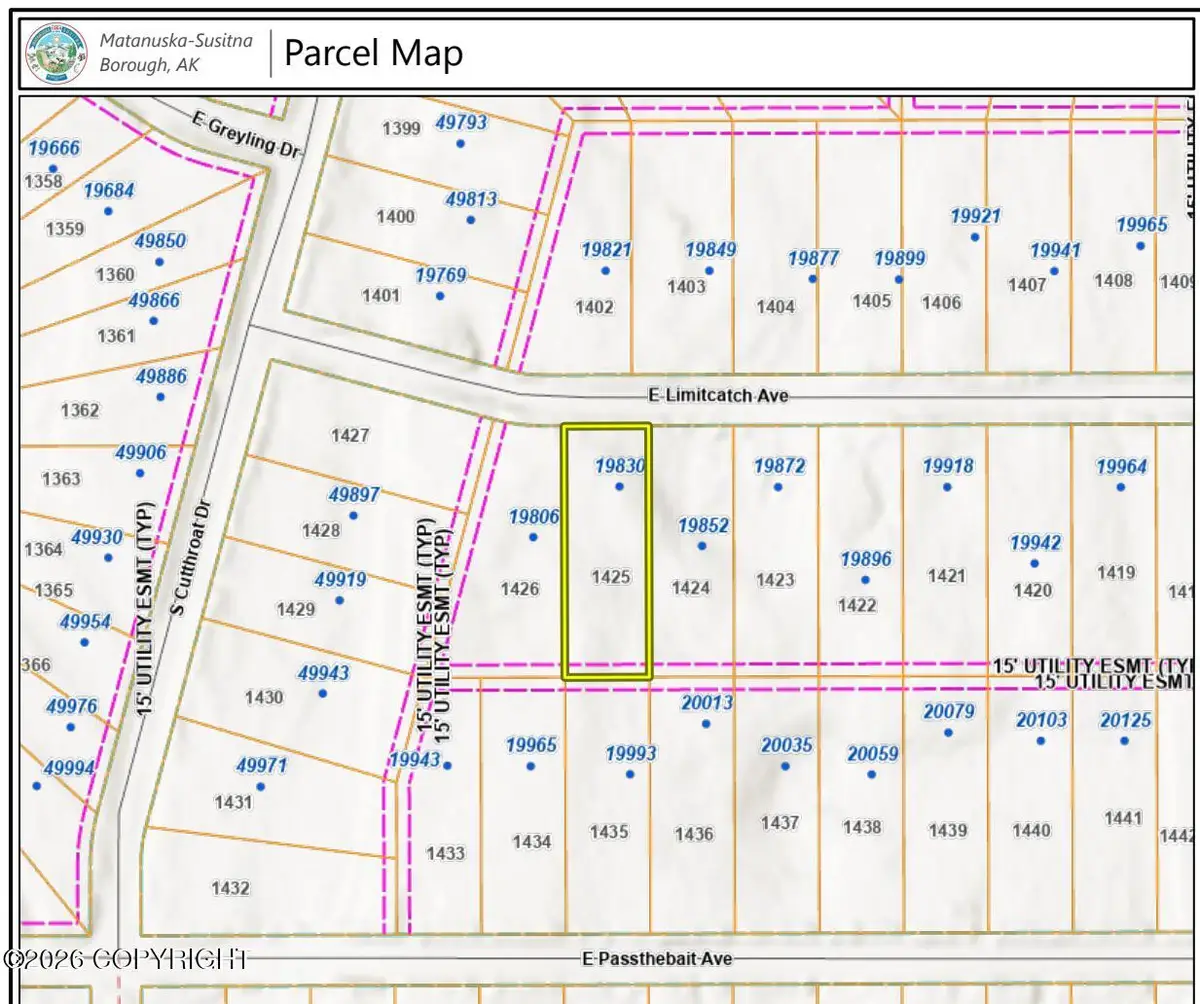Image resolution: width=1200 pixels, height=1004 pixels.
Task: Click the Parcel Map title text
Action: pyautogui.click(x=373, y=52)
